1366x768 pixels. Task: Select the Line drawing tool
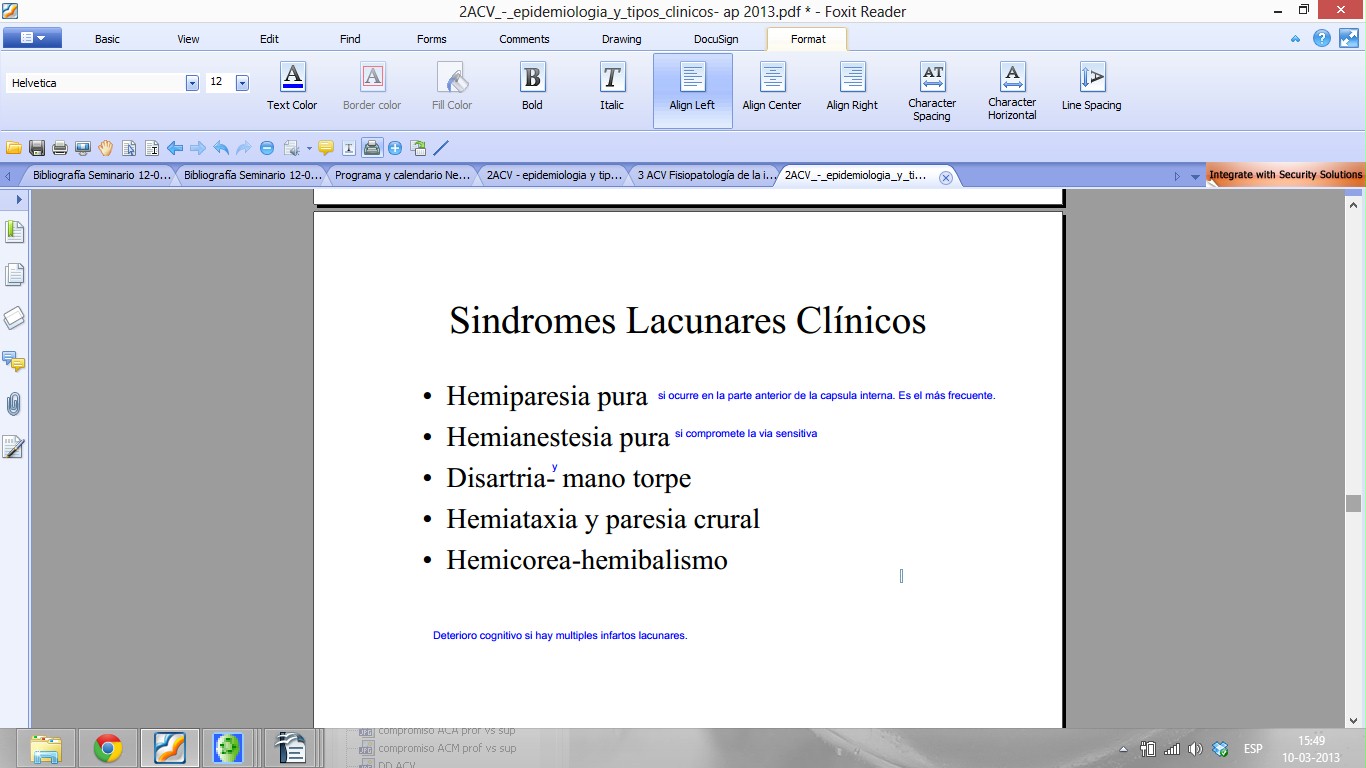click(441, 148)
